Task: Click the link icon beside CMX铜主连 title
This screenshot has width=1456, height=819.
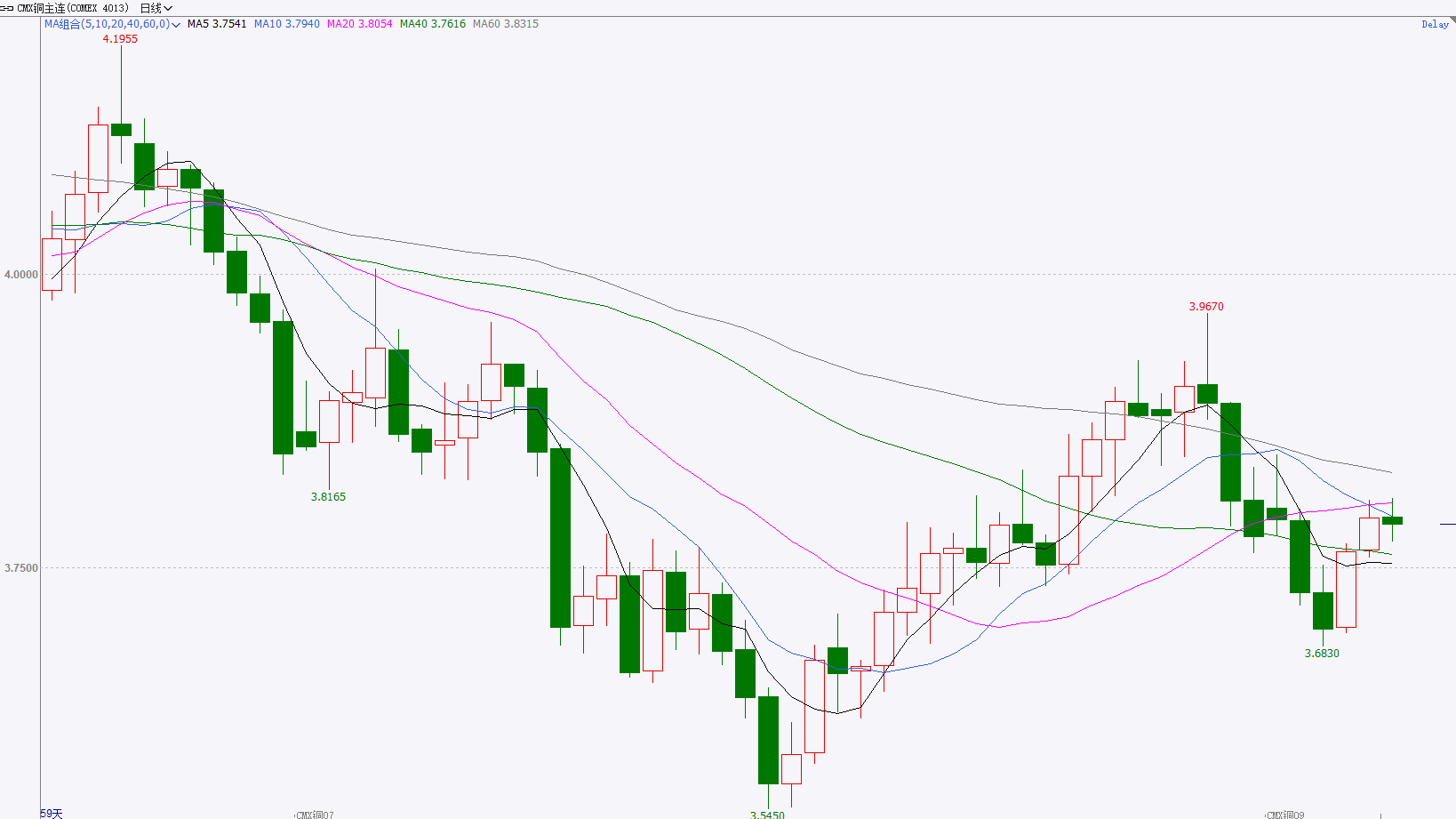Action: 7,8
